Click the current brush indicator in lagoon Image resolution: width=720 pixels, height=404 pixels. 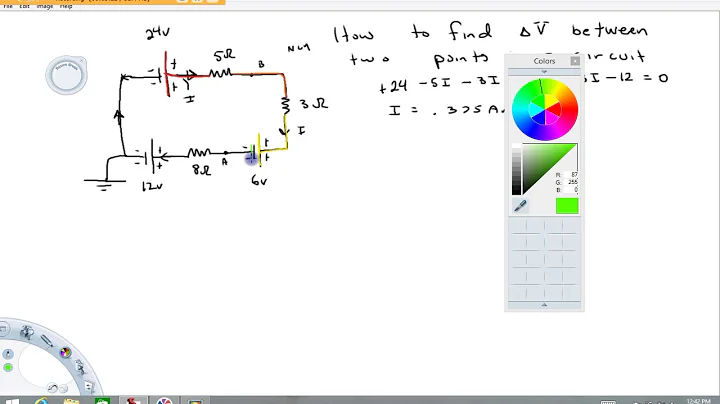(x=8, y=354)
